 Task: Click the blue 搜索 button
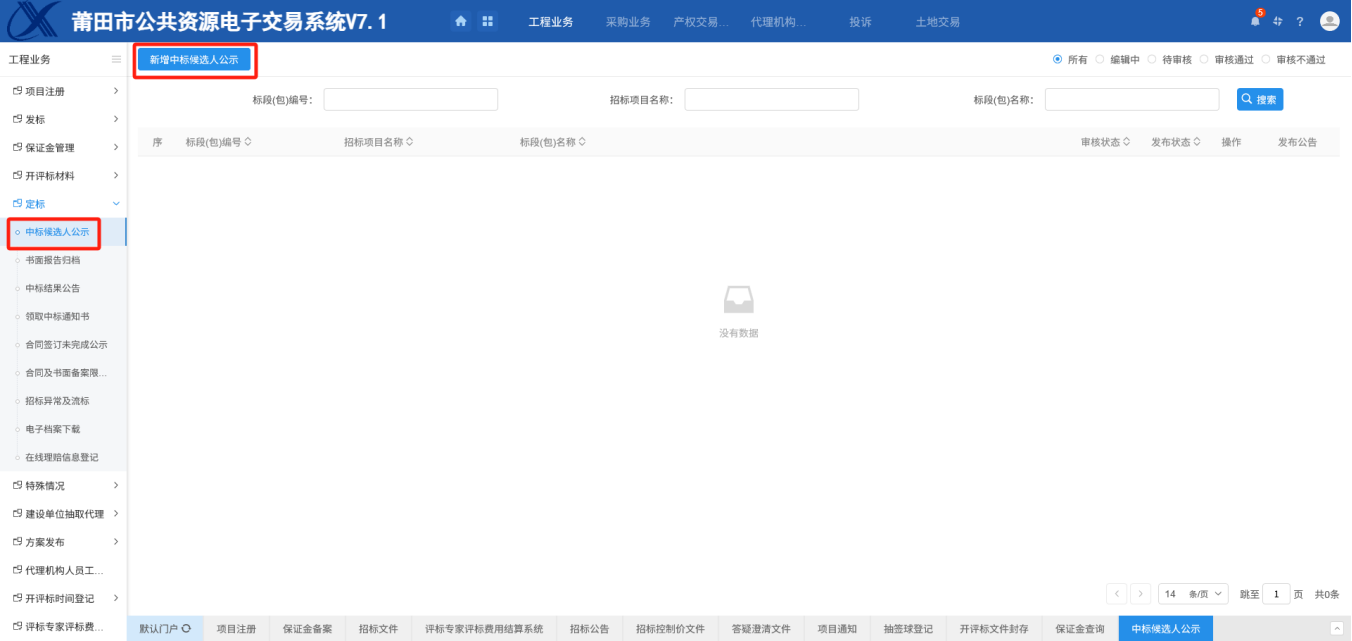(1259, 99)
